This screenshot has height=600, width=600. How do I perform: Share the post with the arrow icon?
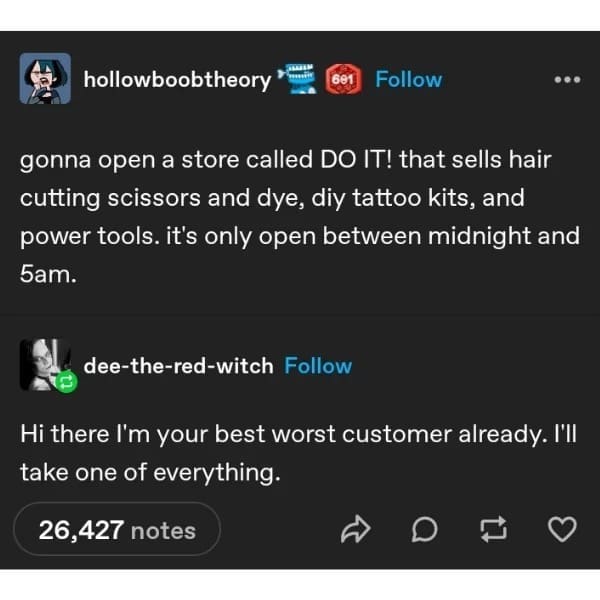(355, 529)
